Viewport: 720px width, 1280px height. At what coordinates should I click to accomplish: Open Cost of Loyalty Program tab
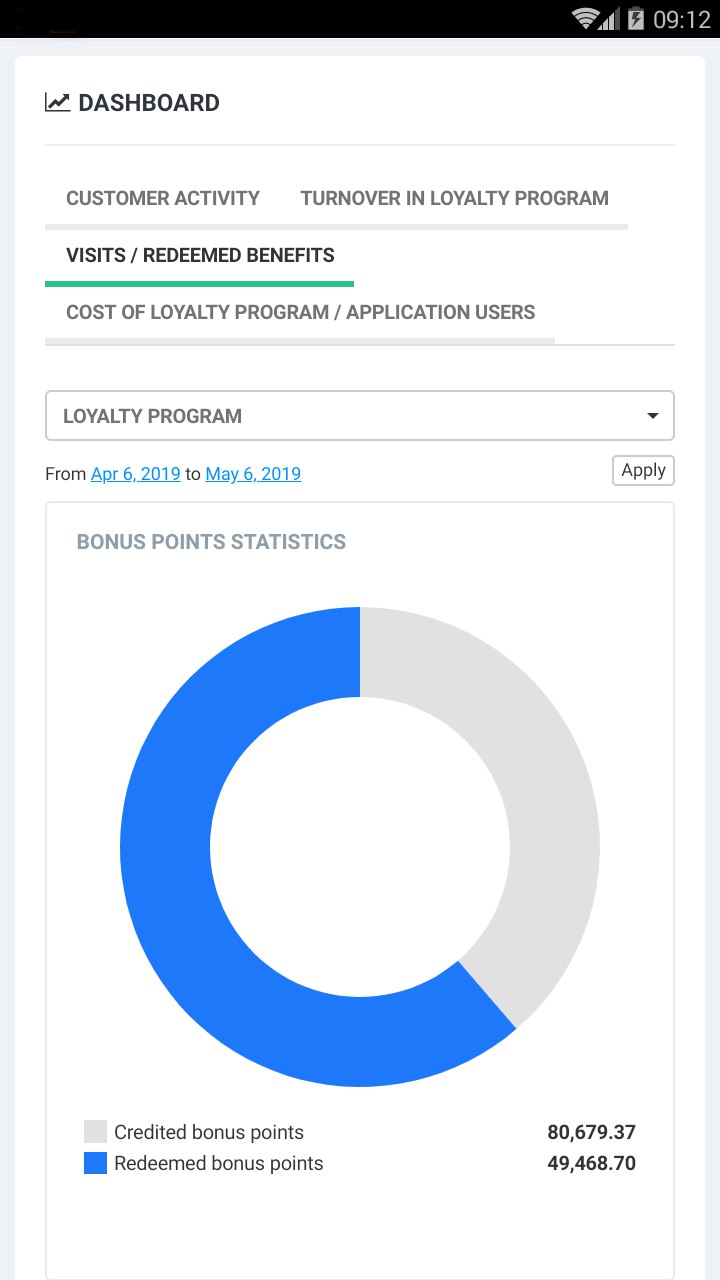[x=300, y=312]
